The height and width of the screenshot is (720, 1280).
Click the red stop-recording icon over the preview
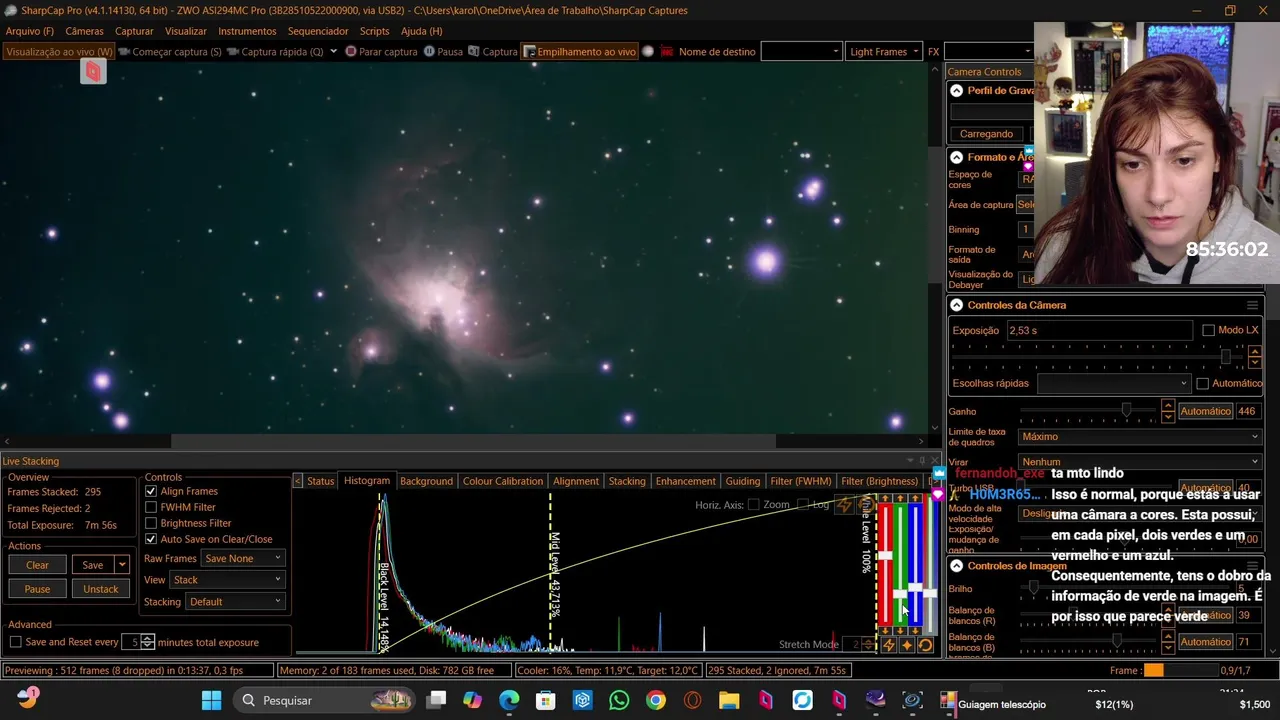(x=93, y=71)
